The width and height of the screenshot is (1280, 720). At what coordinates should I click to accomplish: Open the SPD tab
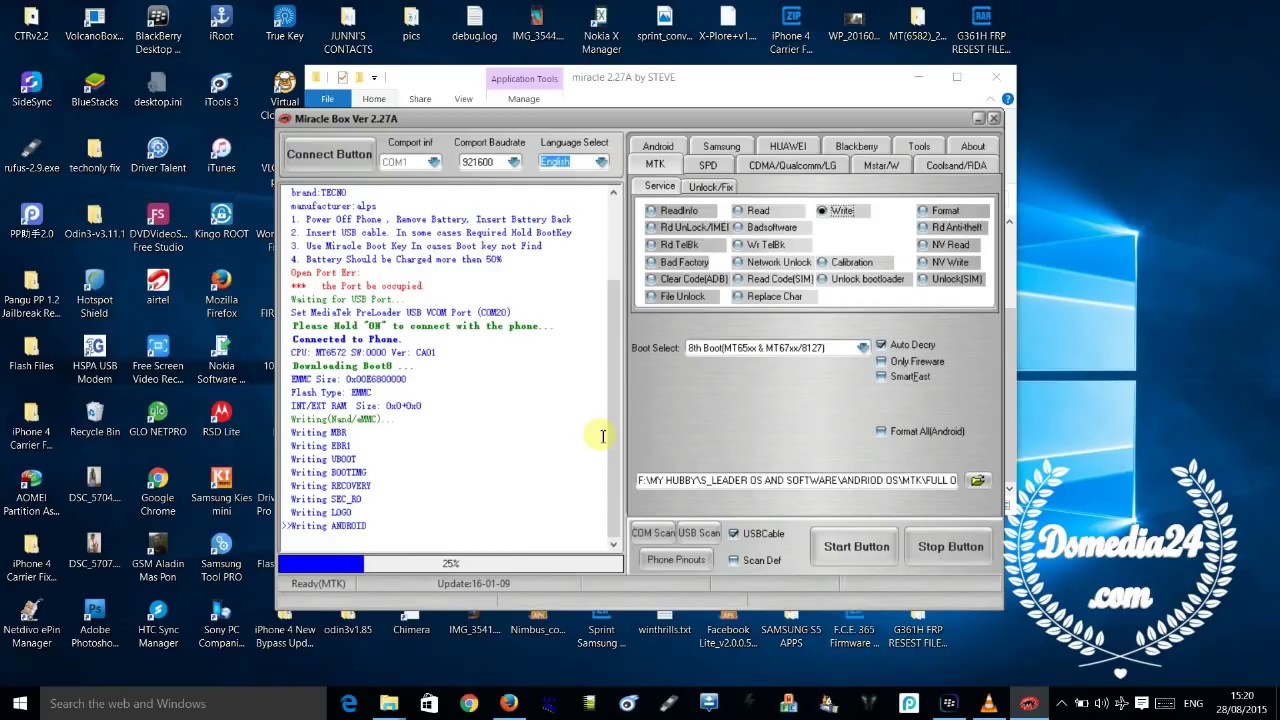pos(708,165)
